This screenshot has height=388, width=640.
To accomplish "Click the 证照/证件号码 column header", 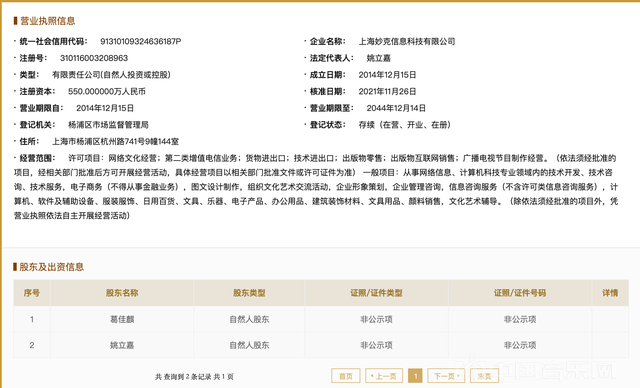I will (x=520, y=293).
